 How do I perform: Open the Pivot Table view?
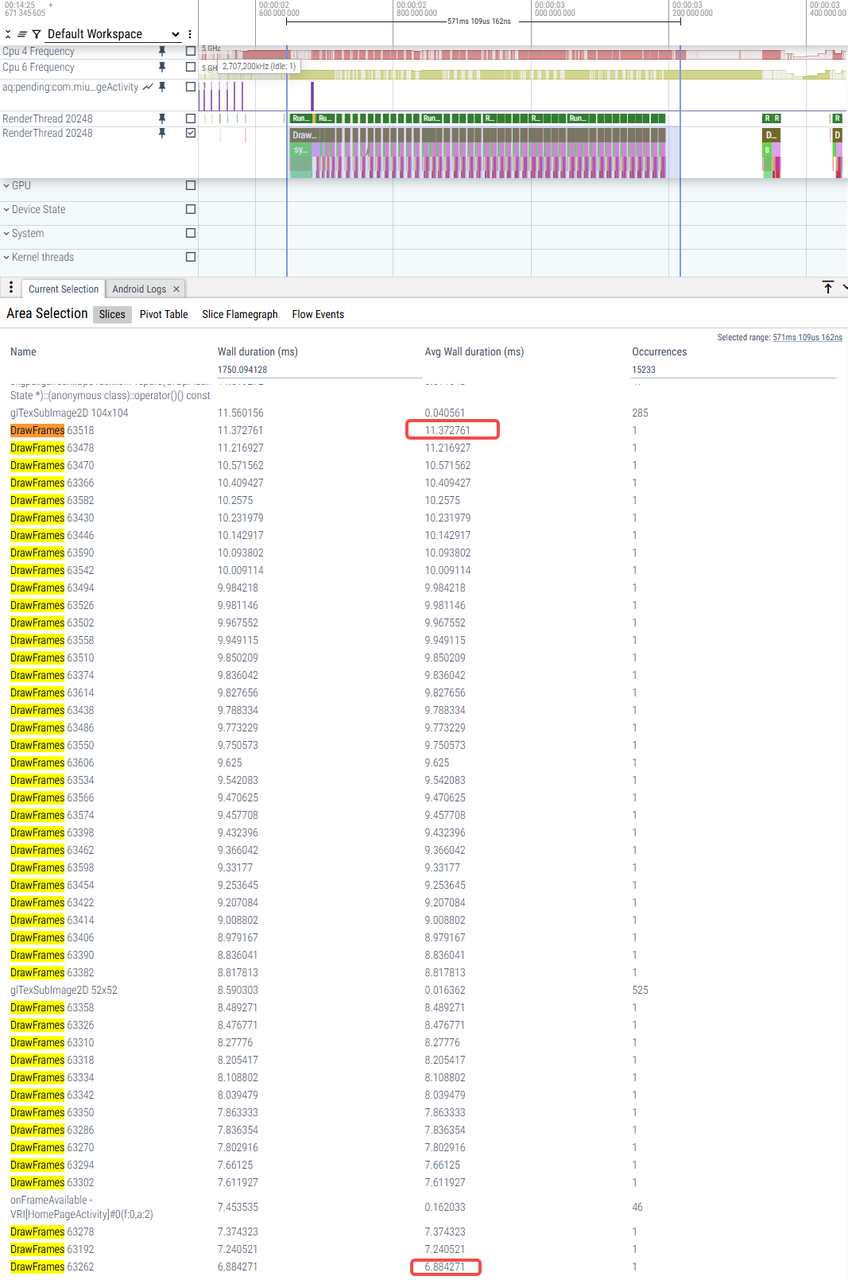164,314
